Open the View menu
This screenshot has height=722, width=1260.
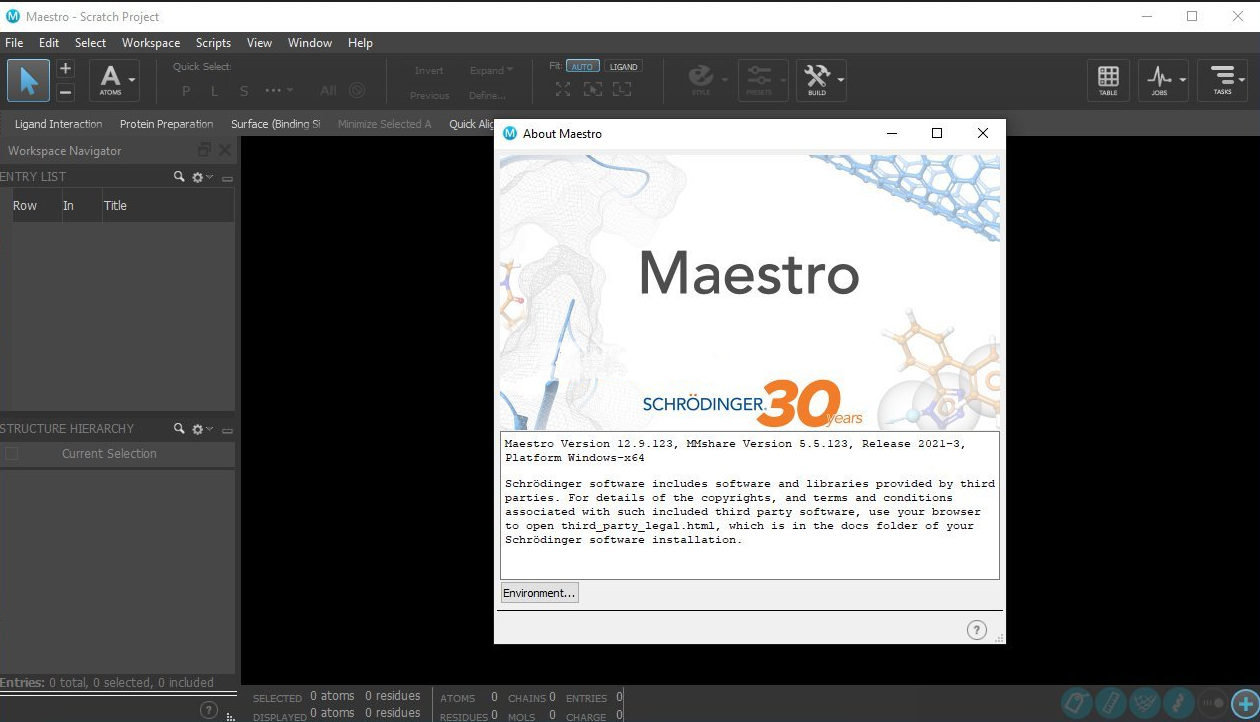tap(260, 43)
